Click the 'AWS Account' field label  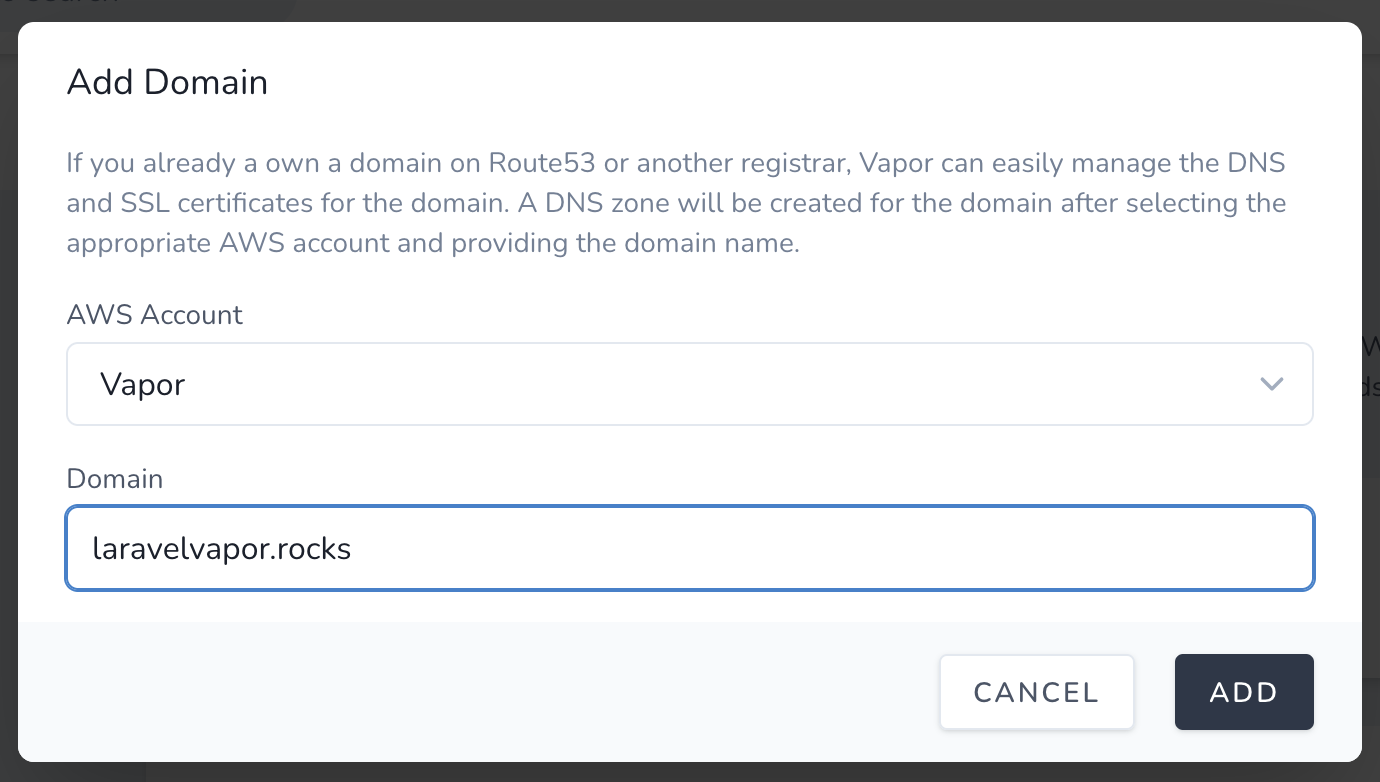tap(154, 315)
